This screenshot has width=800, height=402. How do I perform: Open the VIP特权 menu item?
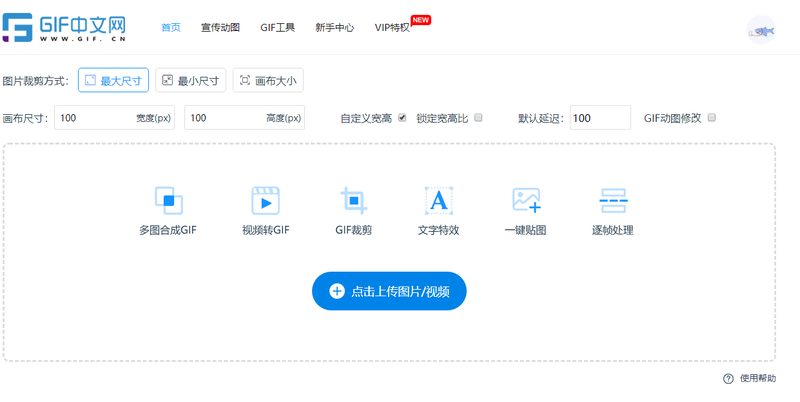tap(392, 28)
